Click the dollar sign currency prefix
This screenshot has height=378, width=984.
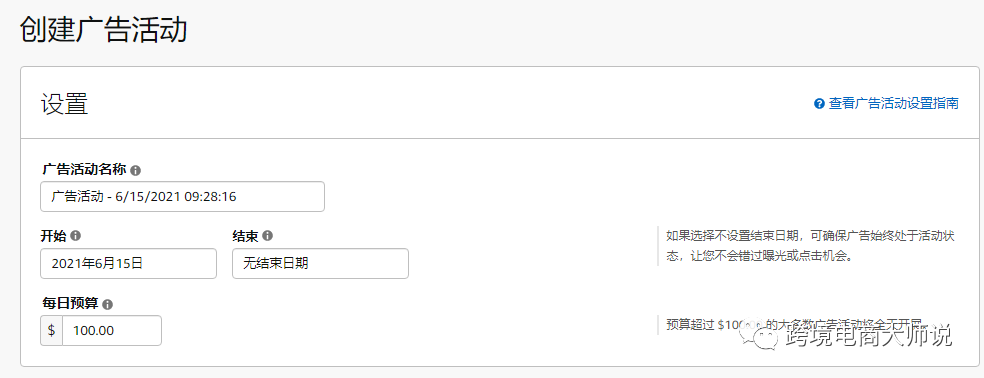[x=51, y=330]
